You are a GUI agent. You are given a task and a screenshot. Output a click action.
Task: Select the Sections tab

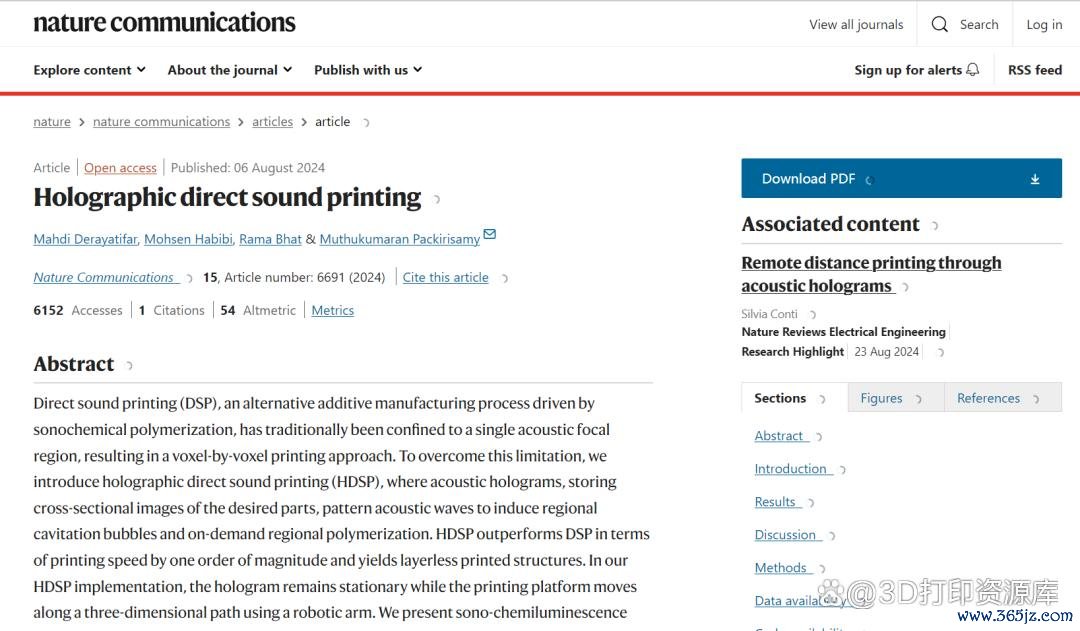click(780, 398)
